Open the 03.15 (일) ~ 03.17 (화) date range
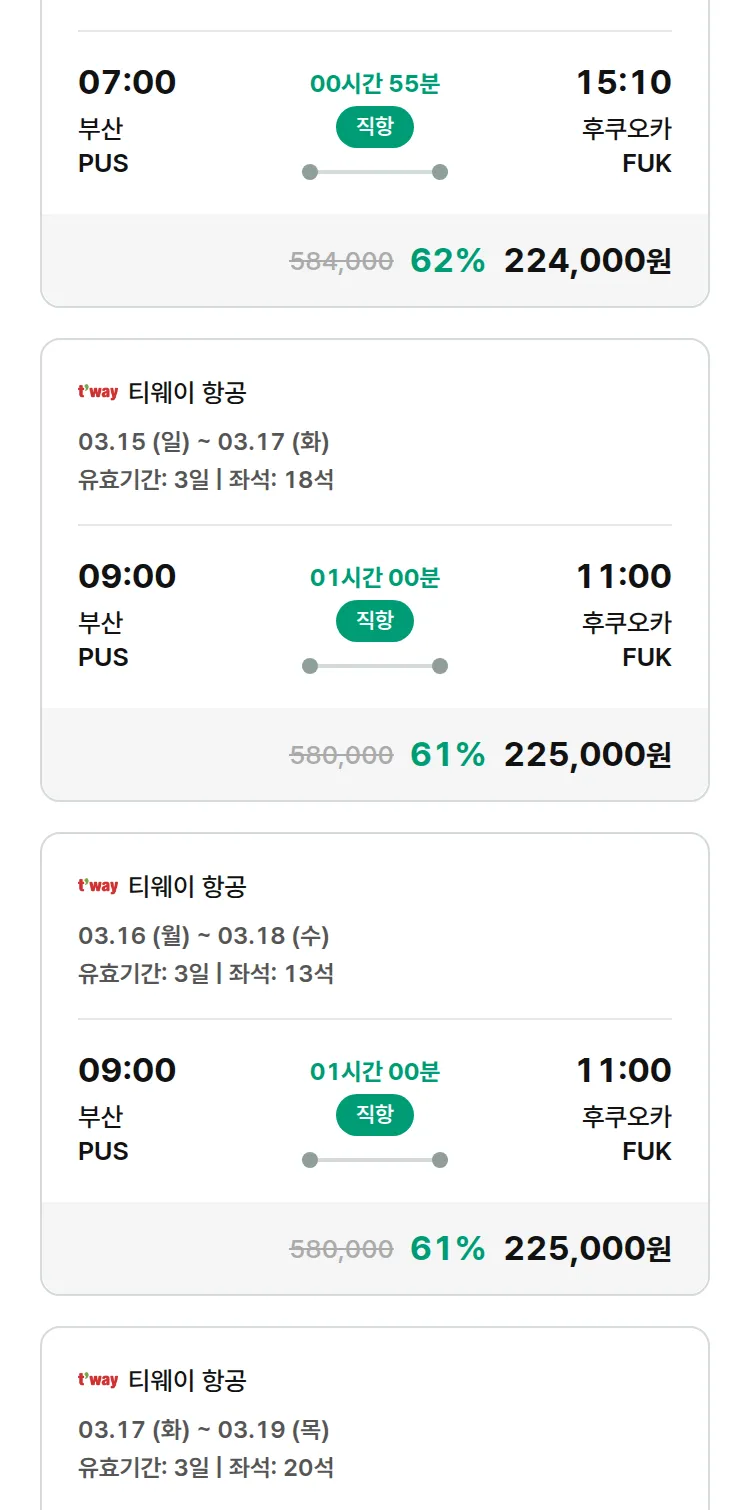750x1510 pixels. (x=203, y=442)
